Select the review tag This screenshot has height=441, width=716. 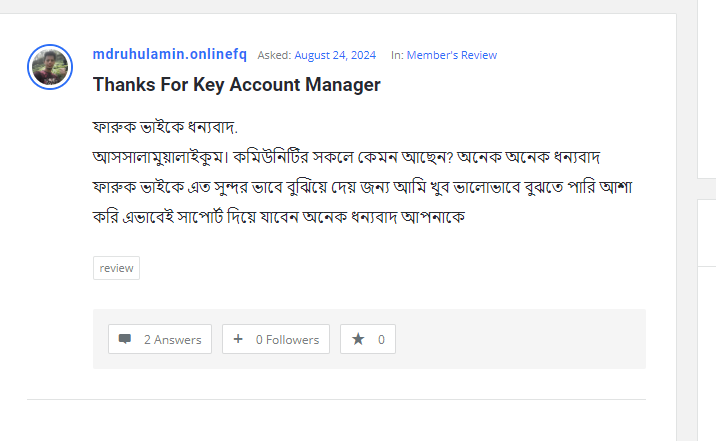point(116,268)
